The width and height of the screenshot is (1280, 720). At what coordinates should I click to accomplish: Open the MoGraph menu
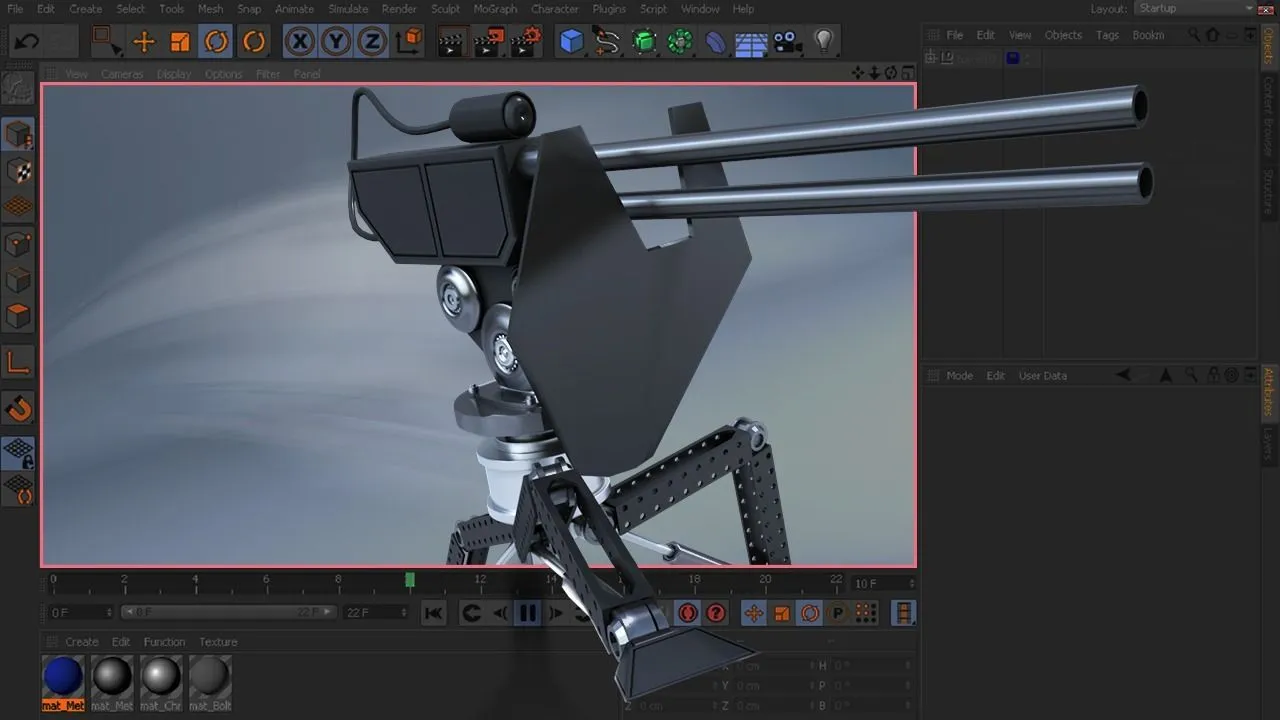[x=494, y=8]
